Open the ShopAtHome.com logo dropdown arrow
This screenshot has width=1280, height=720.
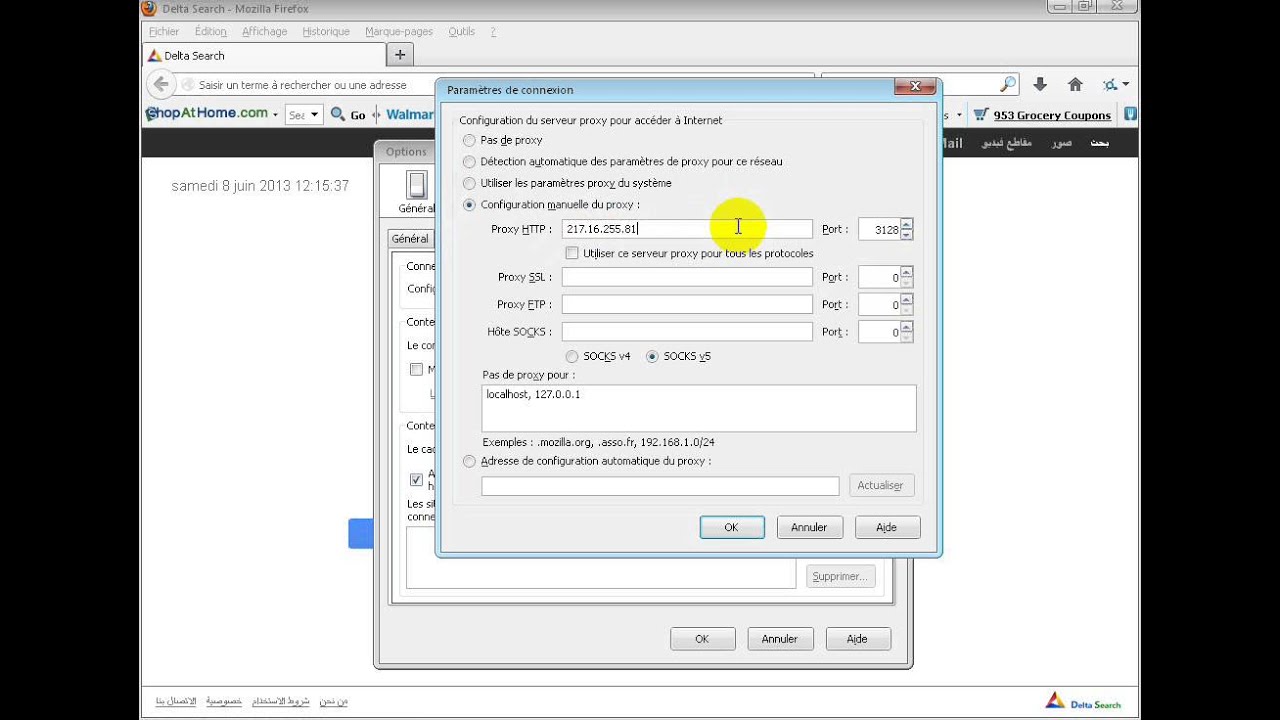(275, 115)
